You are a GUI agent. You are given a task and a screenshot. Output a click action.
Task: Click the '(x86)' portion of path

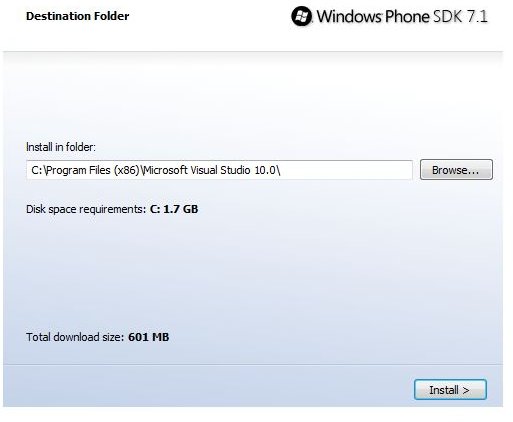(x=126, y=170)
